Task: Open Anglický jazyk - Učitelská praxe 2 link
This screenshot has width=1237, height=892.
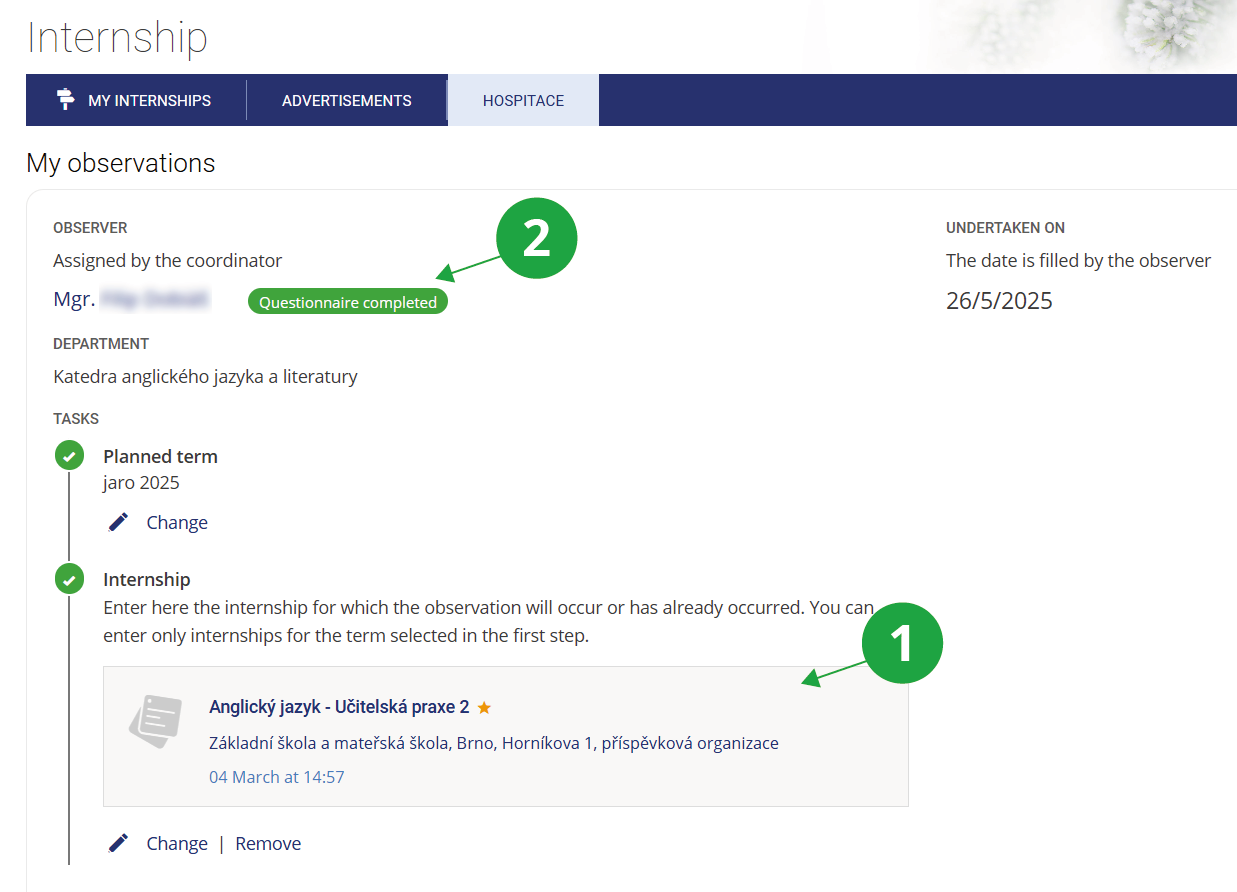Action: click(338, 707)
